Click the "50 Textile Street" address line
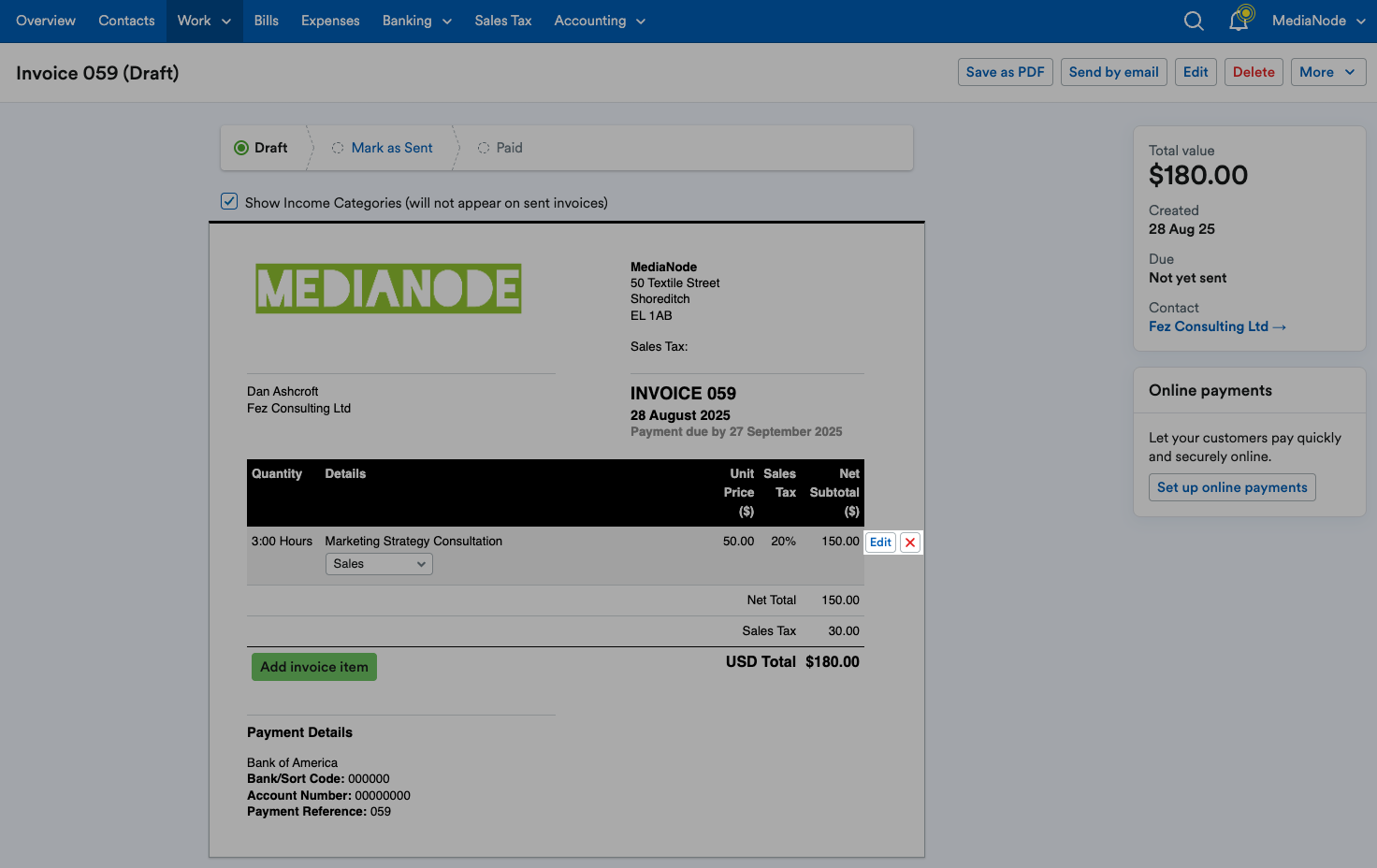The height and width of the screenshot is (868, 1377). tap(675, 282)
